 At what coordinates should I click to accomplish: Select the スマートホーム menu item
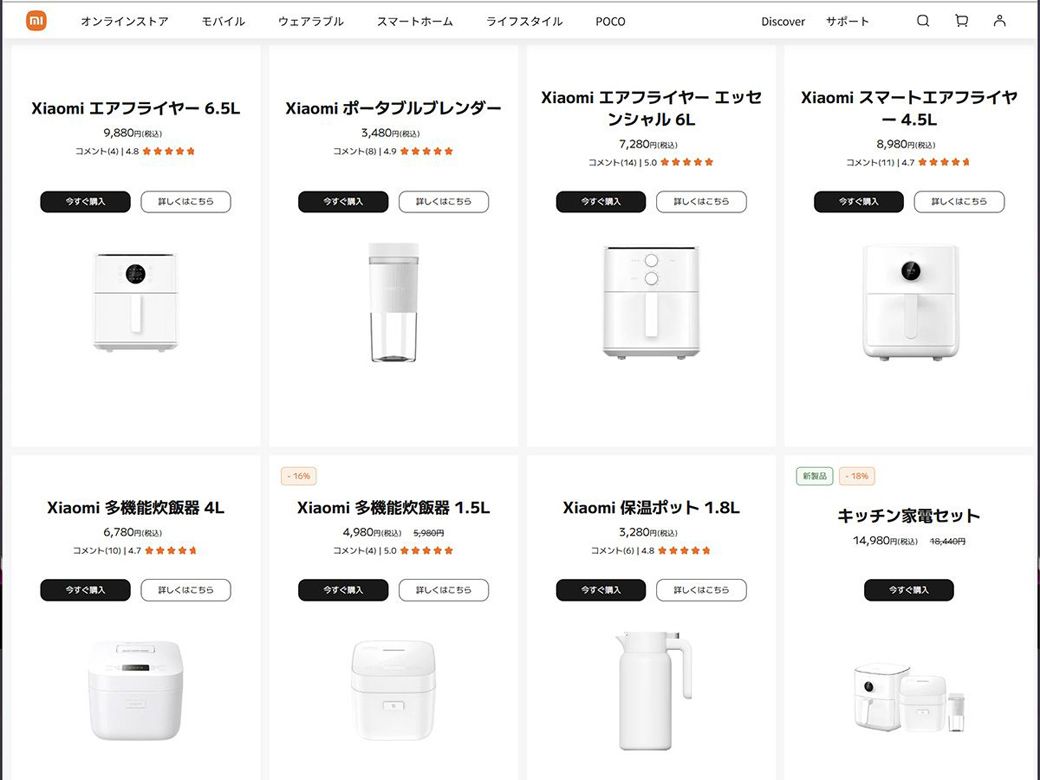[415, 21]
